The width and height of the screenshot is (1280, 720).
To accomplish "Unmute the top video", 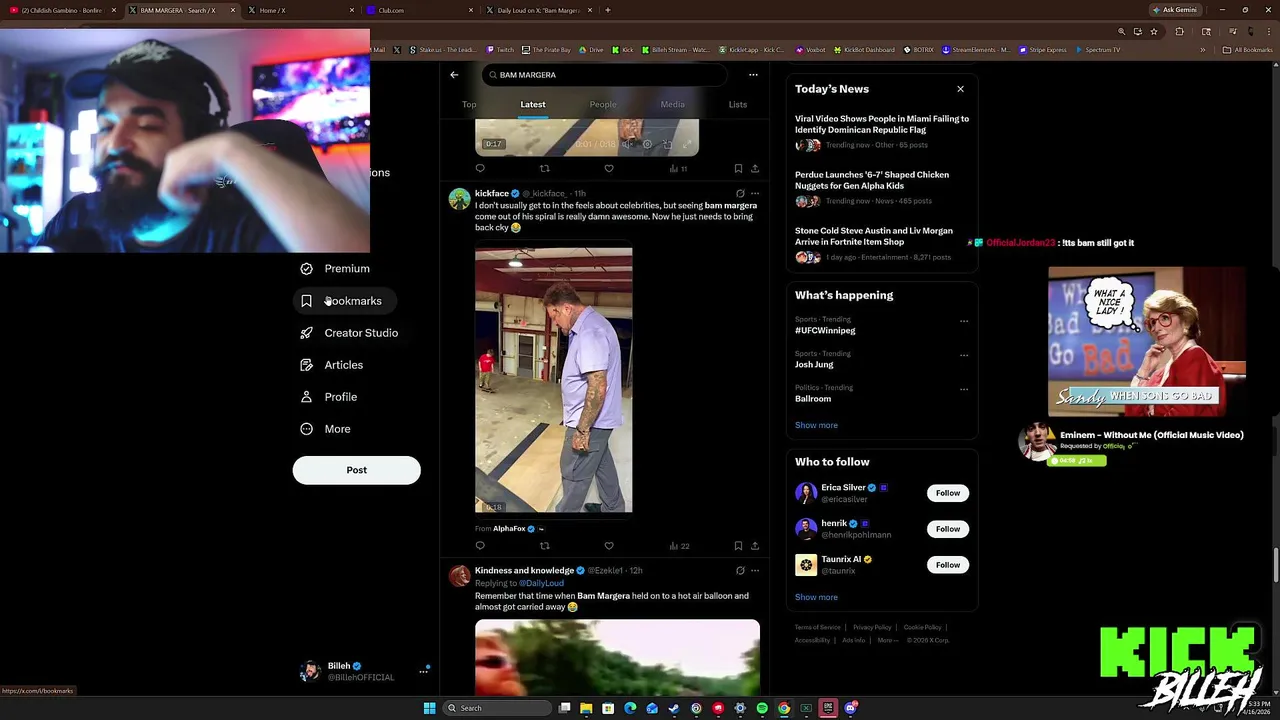I will click(627, 144).
